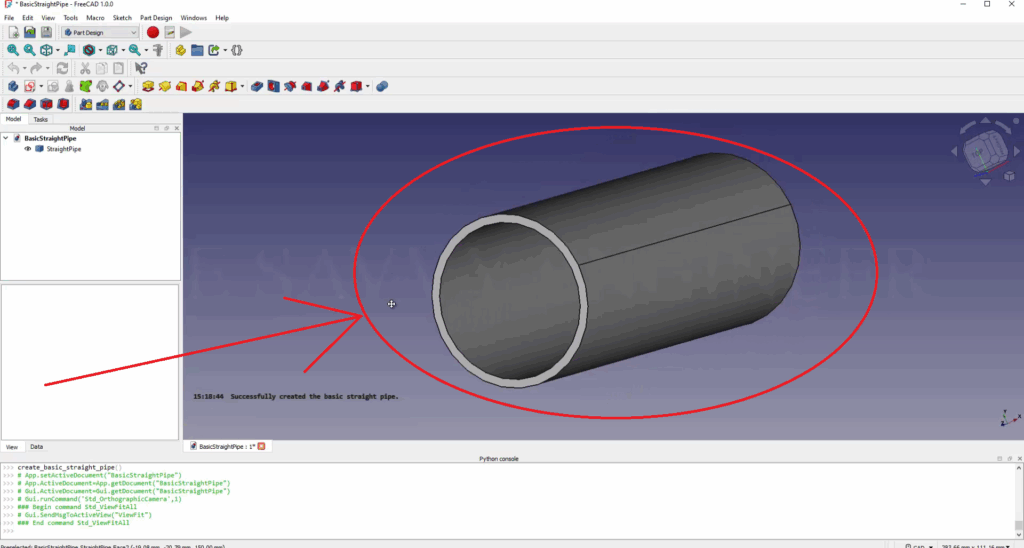Open the Part Design workbench dropdown
1024x548 pixels.
coord(100,32)
